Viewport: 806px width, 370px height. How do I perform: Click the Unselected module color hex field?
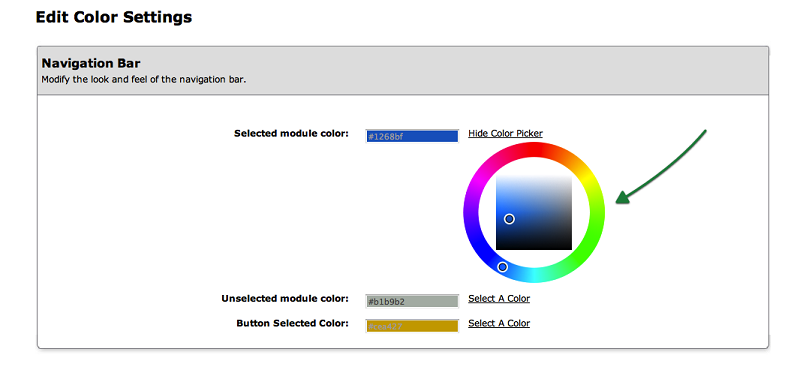[x=412, y=301]
